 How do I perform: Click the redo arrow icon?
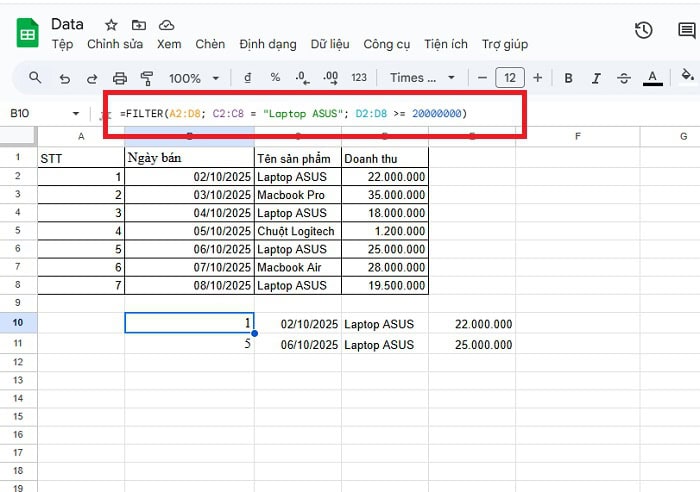[92, 78]
